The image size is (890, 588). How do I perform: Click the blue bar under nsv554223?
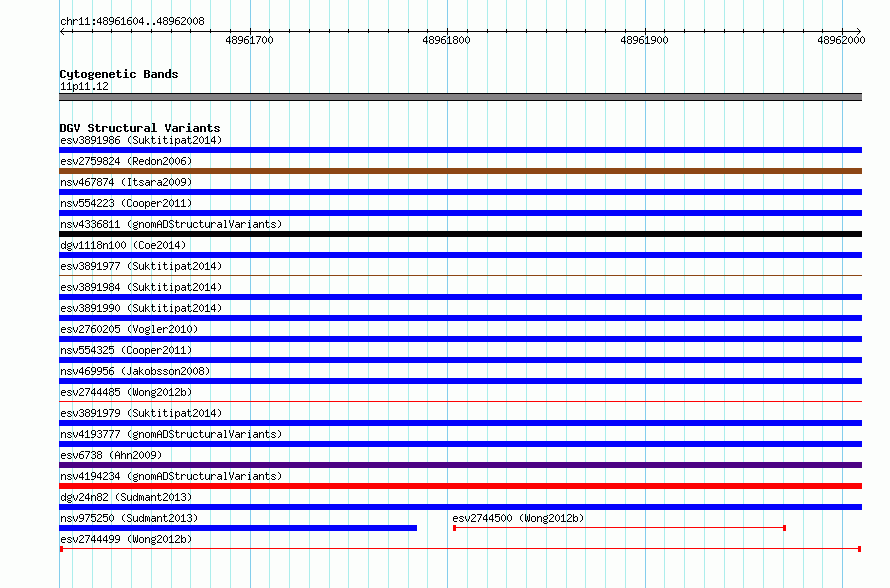click(460, 213)
